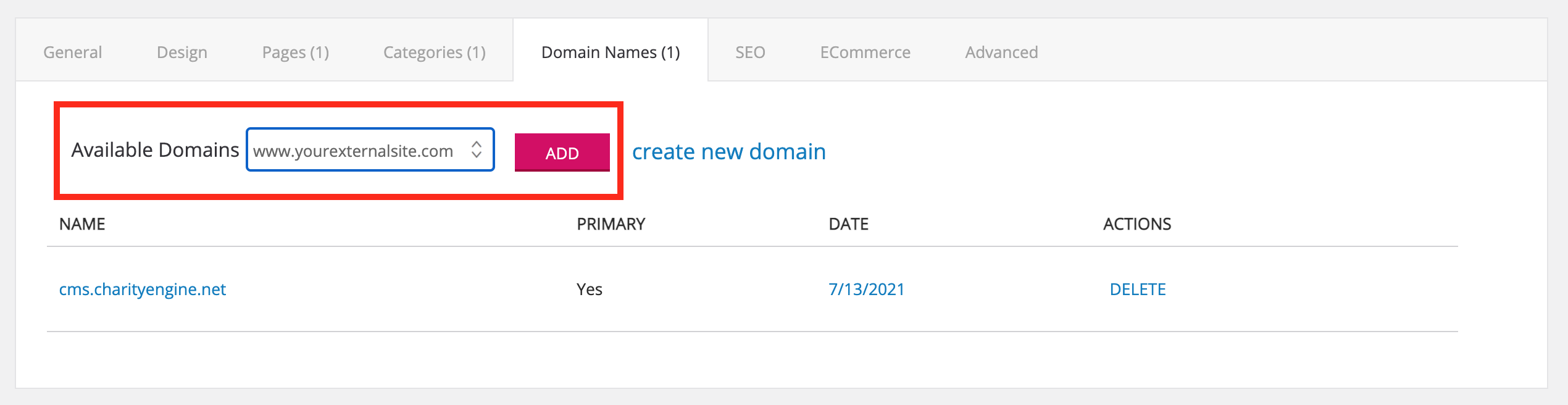The height and width of the screenshot is (405, 1568).
Task: Click the Available Domains label
Action: tap(155, 149)
